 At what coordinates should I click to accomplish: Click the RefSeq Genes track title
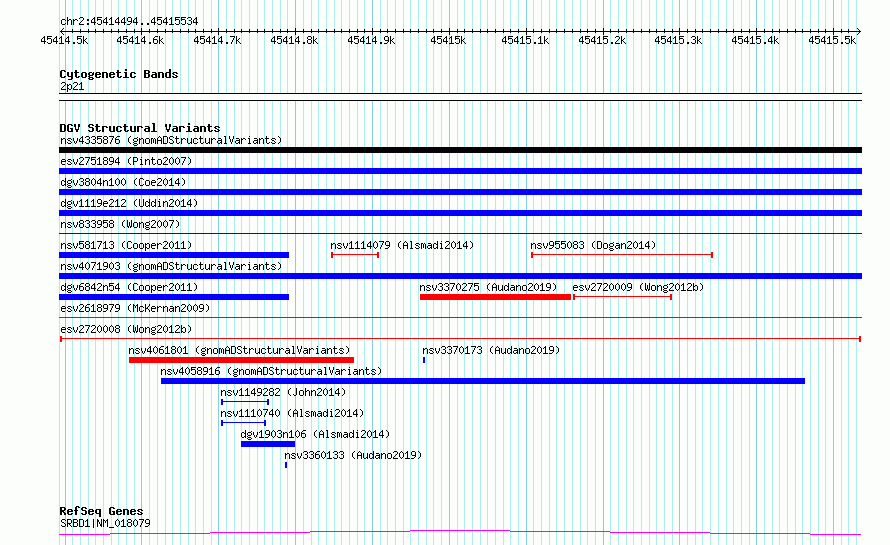tap(101, 511)
